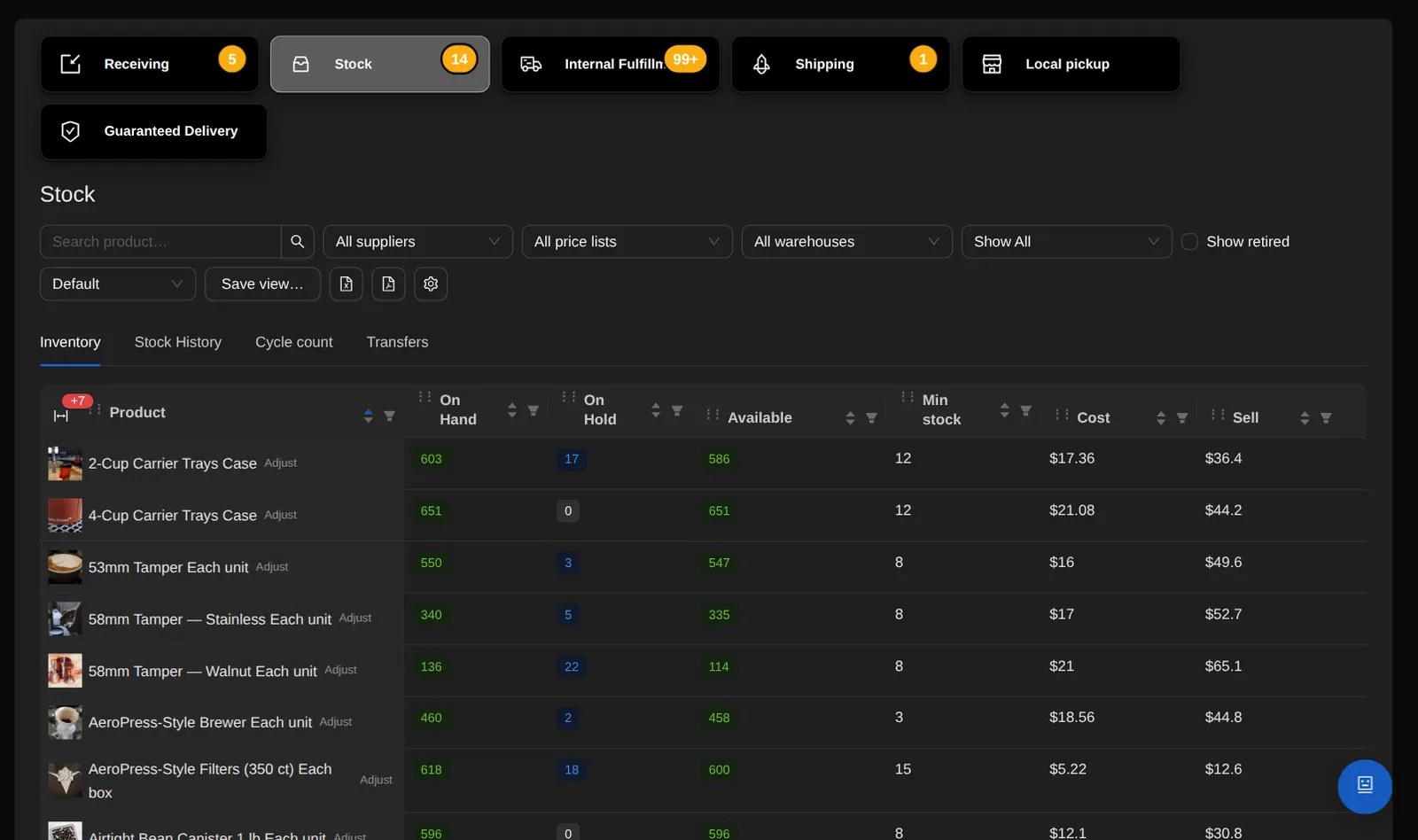The width and height of the screenshot is (1418, 840).
Task: Click the Save view button
Action: 262,284
